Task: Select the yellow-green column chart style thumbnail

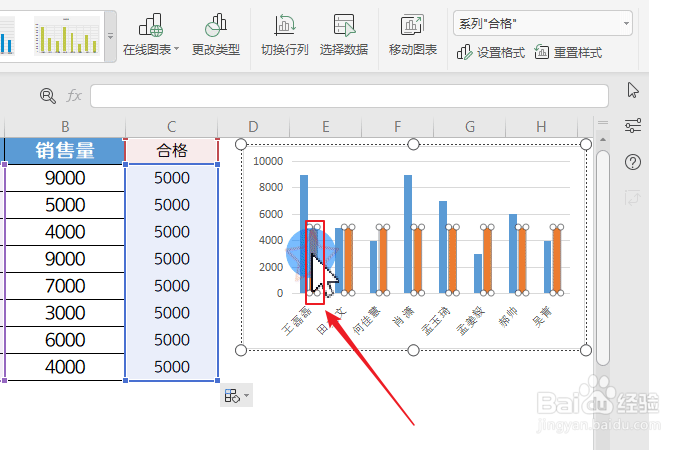Action: pyautogui.click(x=67, y=36)
